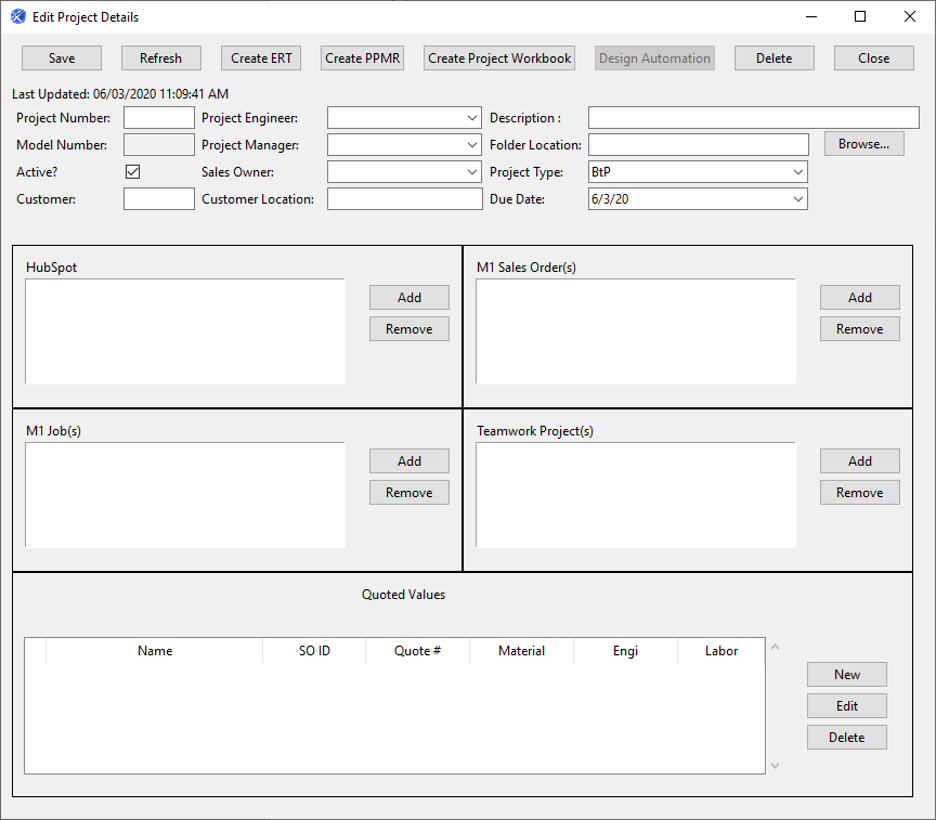
Task: Browse for a folder location
Action: [x=863, y=143]
